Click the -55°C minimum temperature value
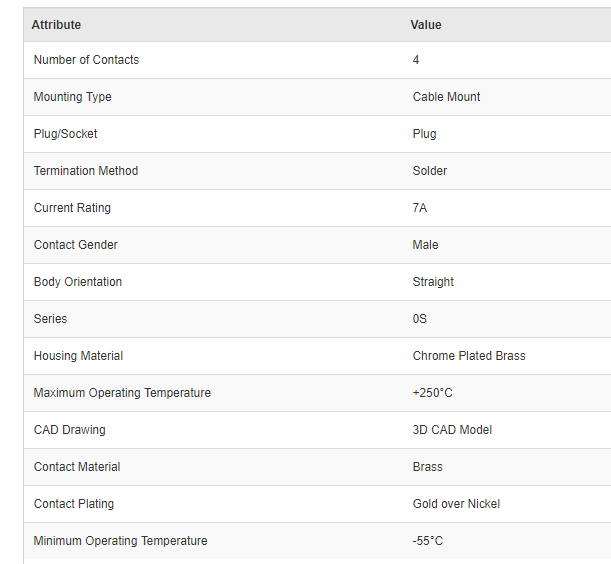Viewport: 611px width, 564px height. tap(428, 541)
